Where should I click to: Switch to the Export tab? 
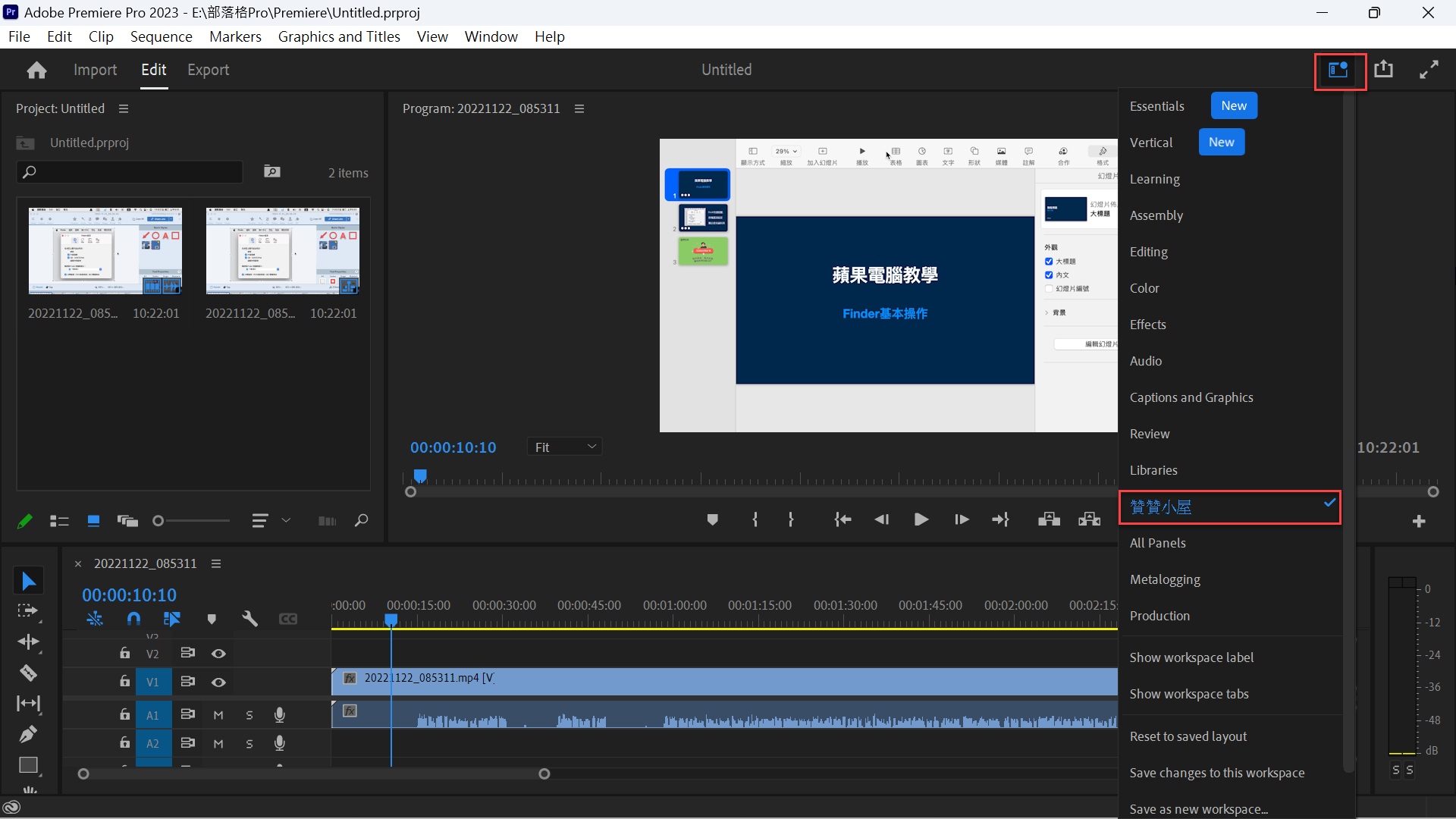point(208,70)
